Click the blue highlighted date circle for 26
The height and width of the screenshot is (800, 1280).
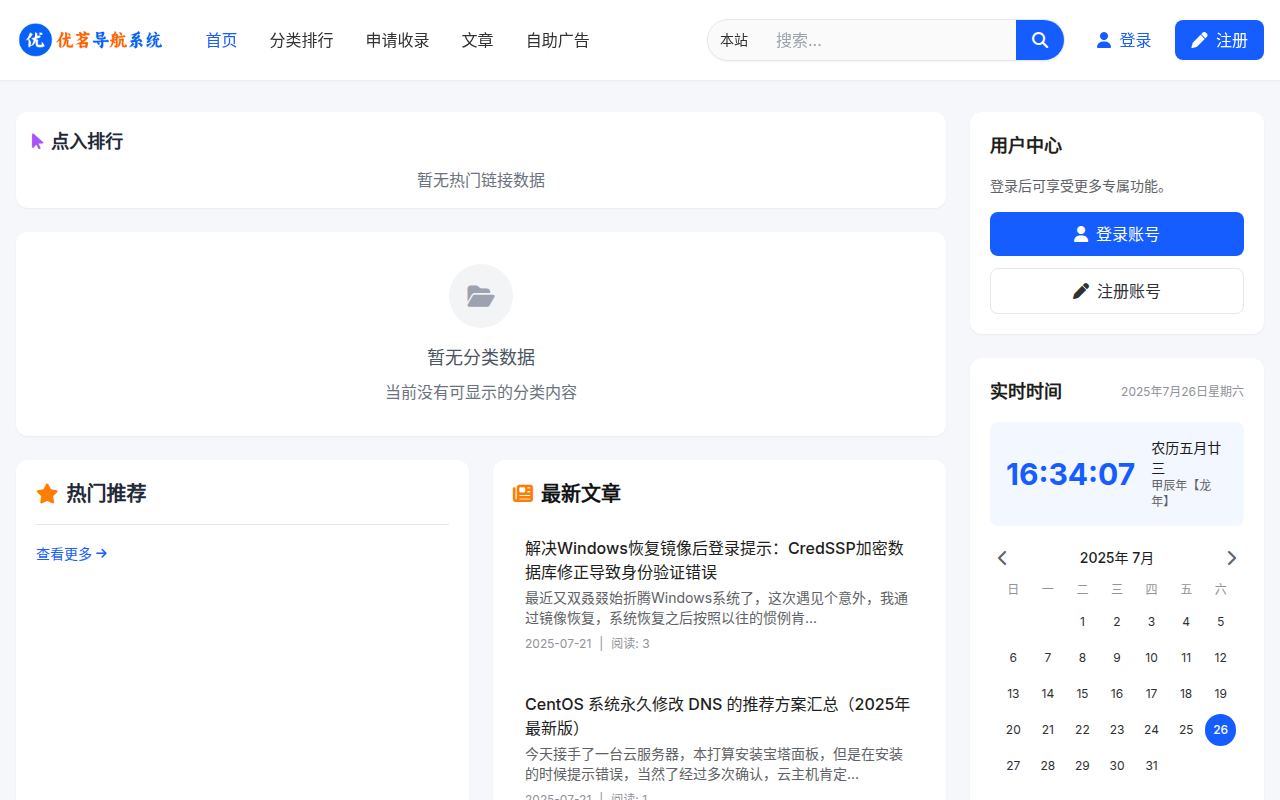click(1220, 729)
